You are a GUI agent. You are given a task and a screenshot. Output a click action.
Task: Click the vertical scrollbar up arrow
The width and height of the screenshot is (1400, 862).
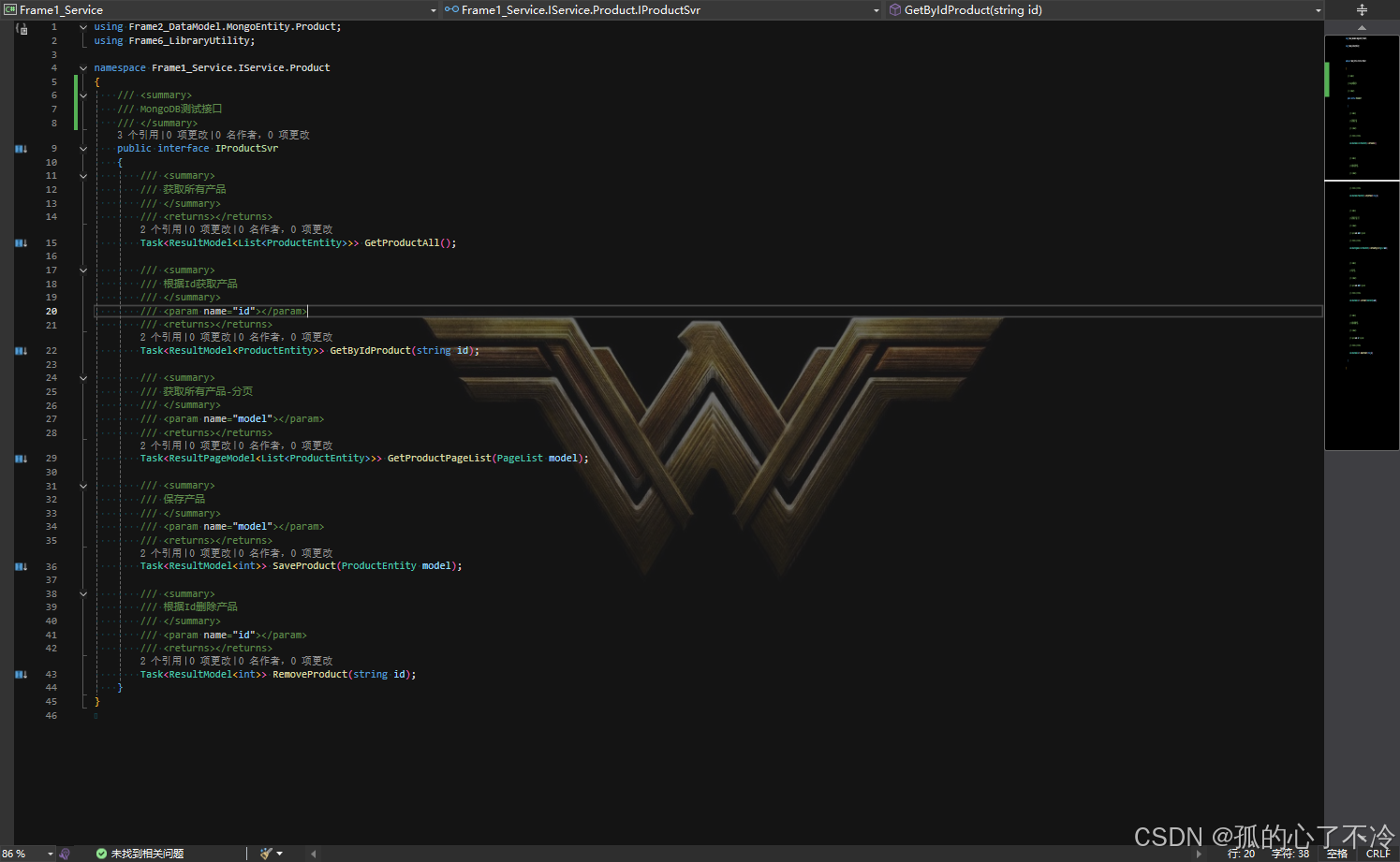click(1362, 28)
